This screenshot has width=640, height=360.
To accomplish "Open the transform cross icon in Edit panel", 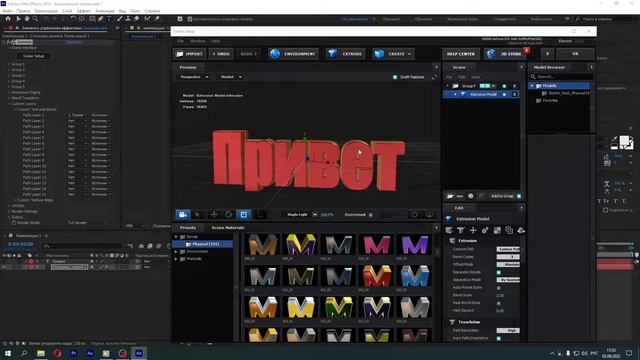I will pos(473,231).
